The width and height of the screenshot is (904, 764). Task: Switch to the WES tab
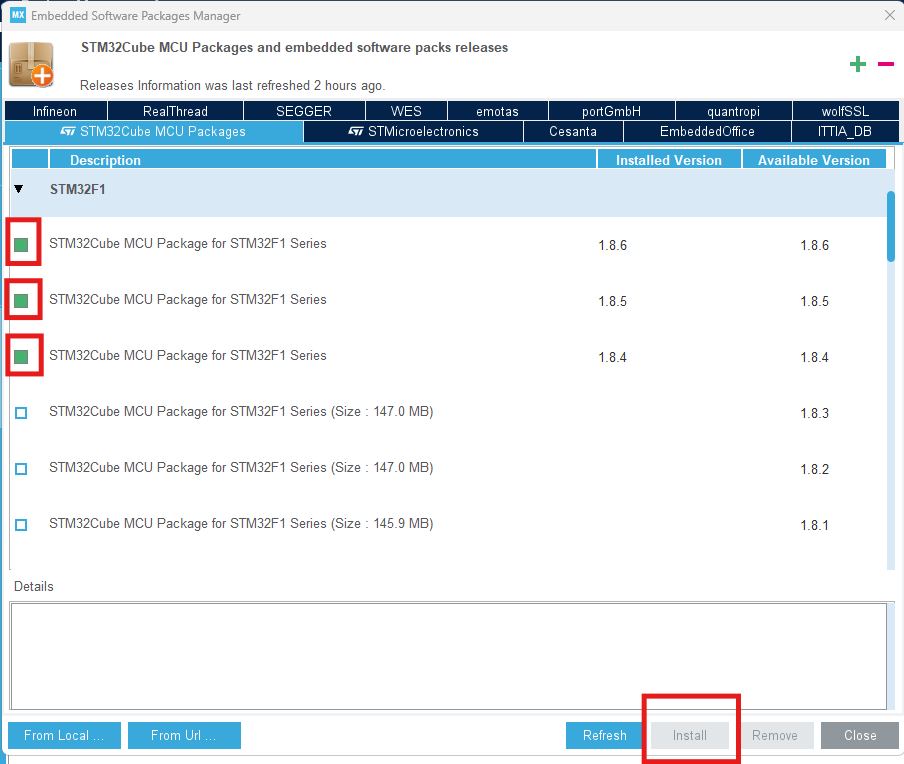click(406, 111)
